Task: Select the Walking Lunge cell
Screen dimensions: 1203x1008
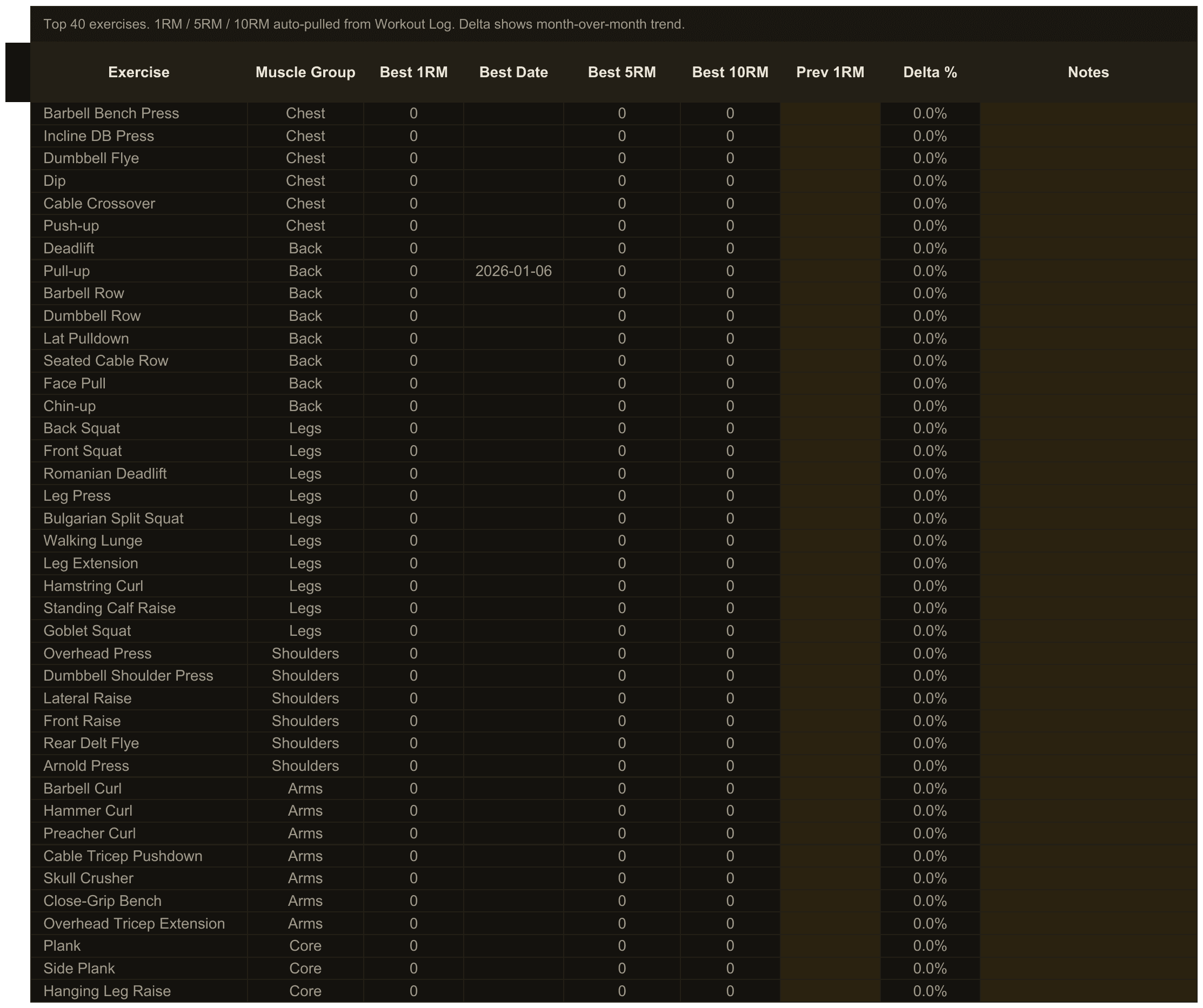Action: pyautogui.click(x=139, y=541)
